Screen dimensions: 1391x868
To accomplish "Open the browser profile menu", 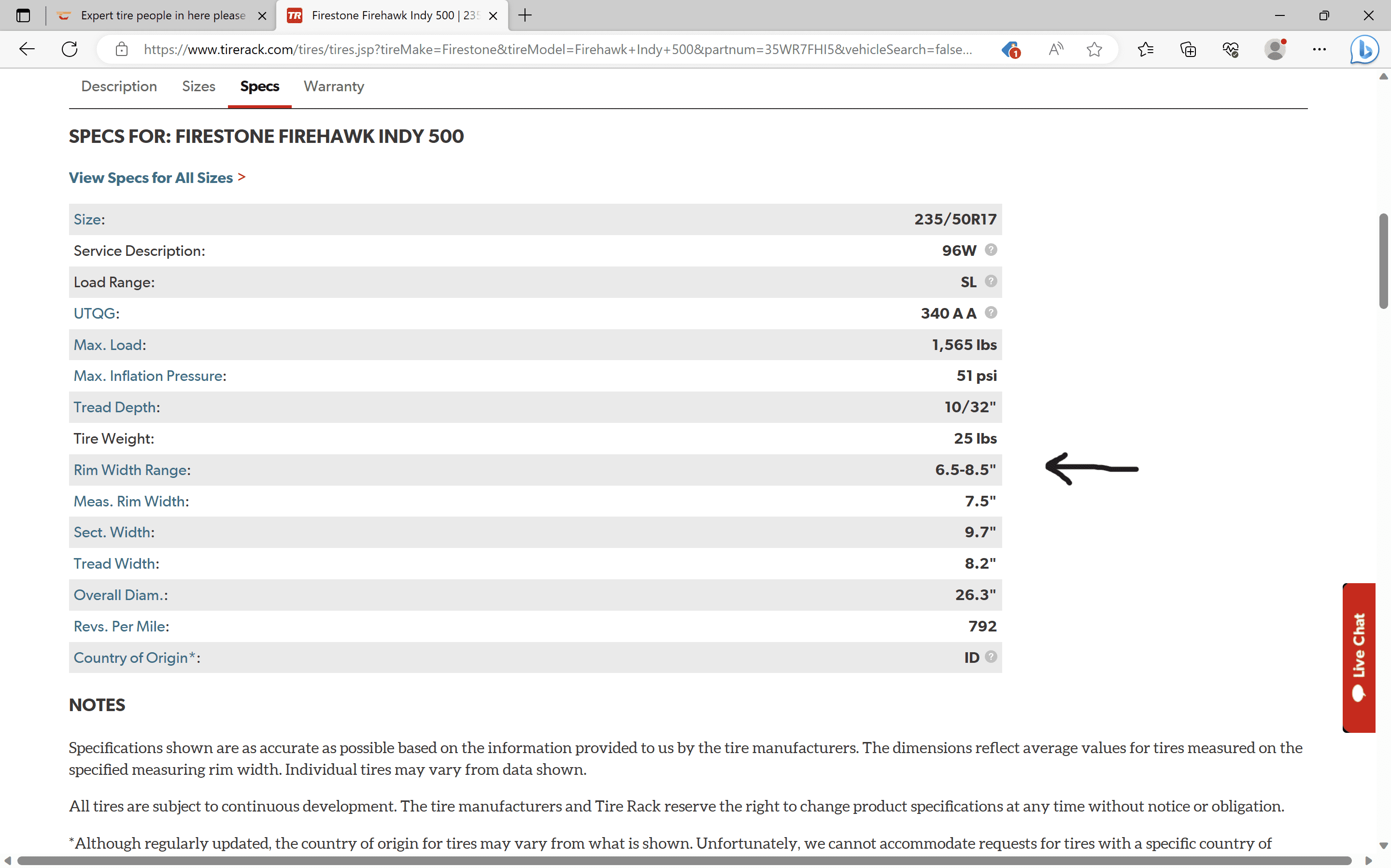I will click(1275, 49).
